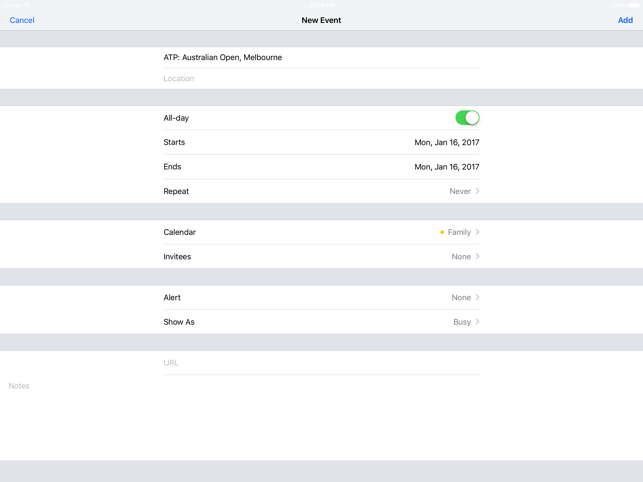
Task: Tap the Ends label
Action: 172,167
